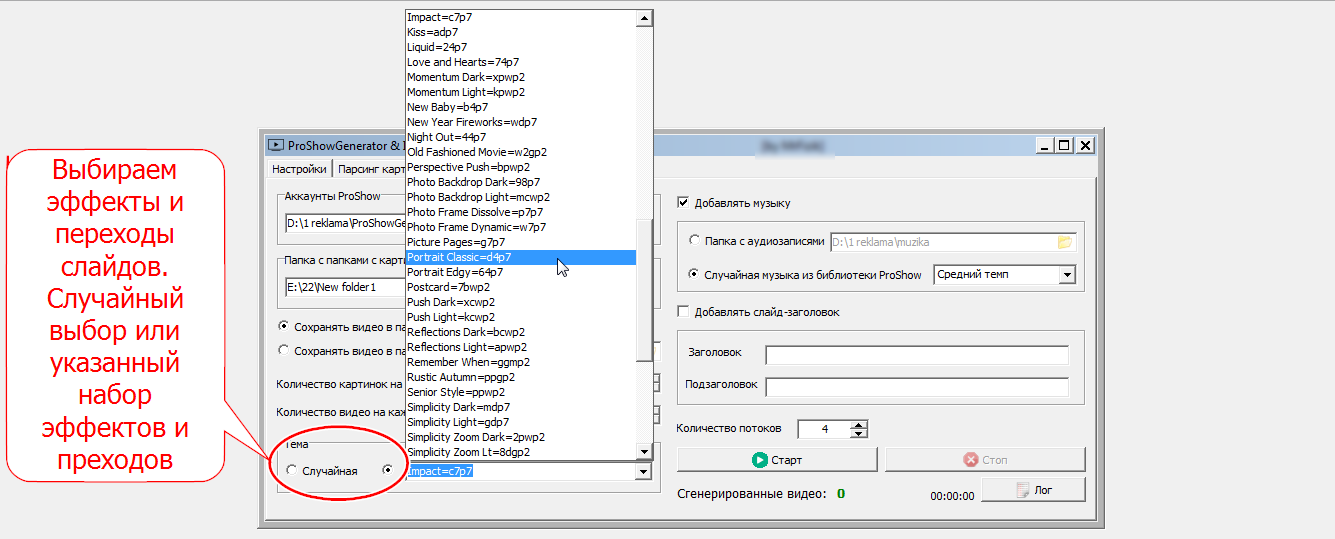
Task: Click the Подзаголовок input field
Action: [917, 387]
